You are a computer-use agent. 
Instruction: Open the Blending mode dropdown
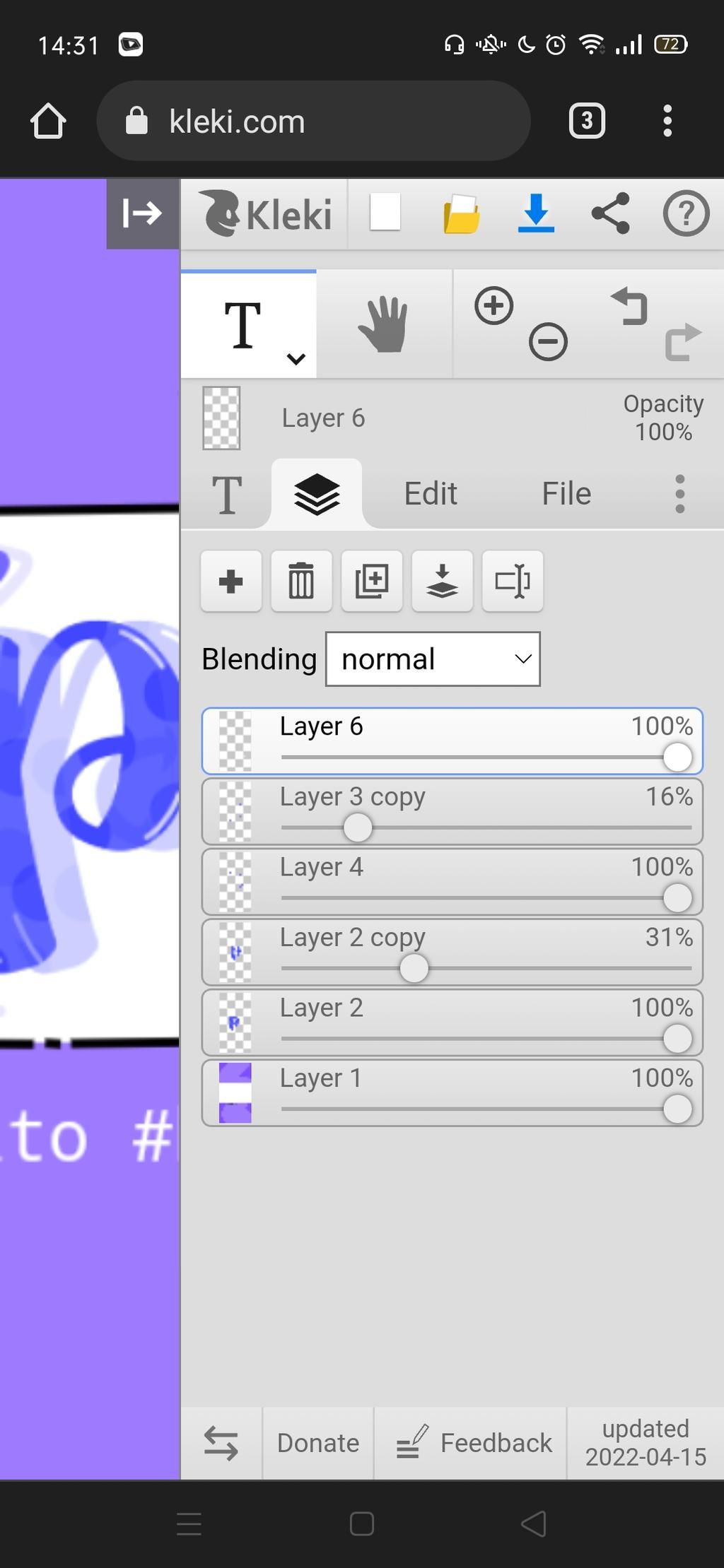(433, 659)
